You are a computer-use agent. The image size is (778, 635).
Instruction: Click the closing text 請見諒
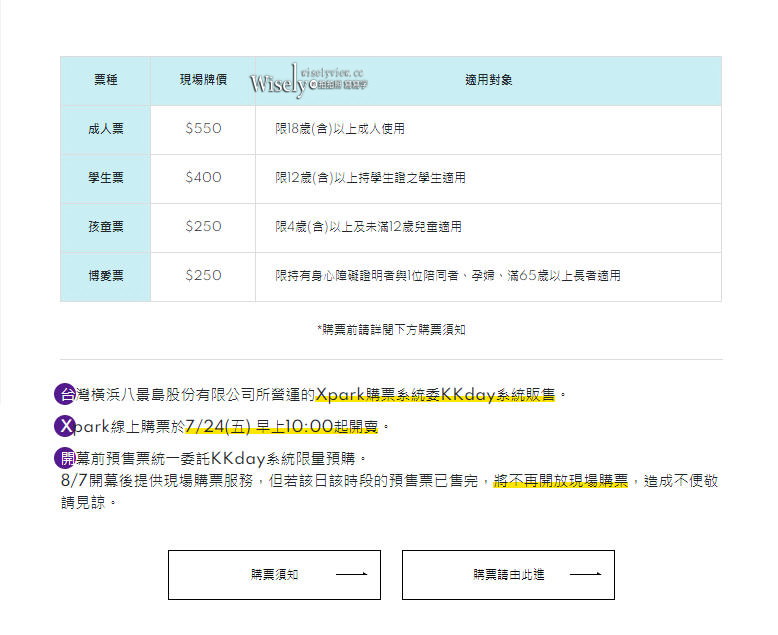[x=83, y=503]
